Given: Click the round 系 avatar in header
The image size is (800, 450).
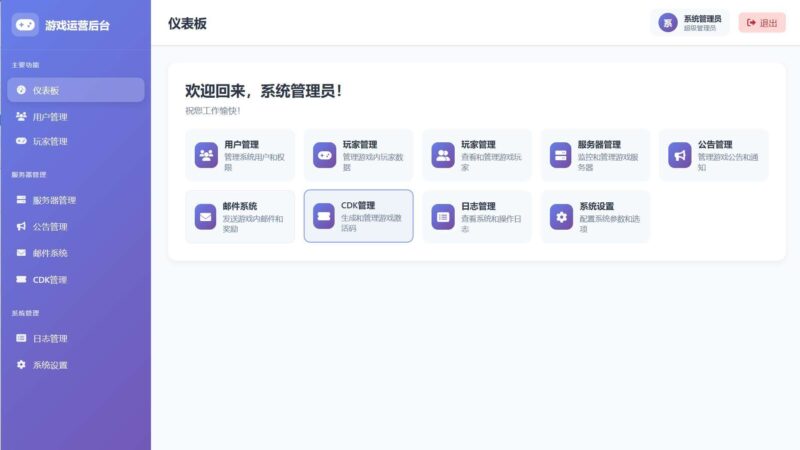Looking at the screenshot, I should [x=667, y=23].
